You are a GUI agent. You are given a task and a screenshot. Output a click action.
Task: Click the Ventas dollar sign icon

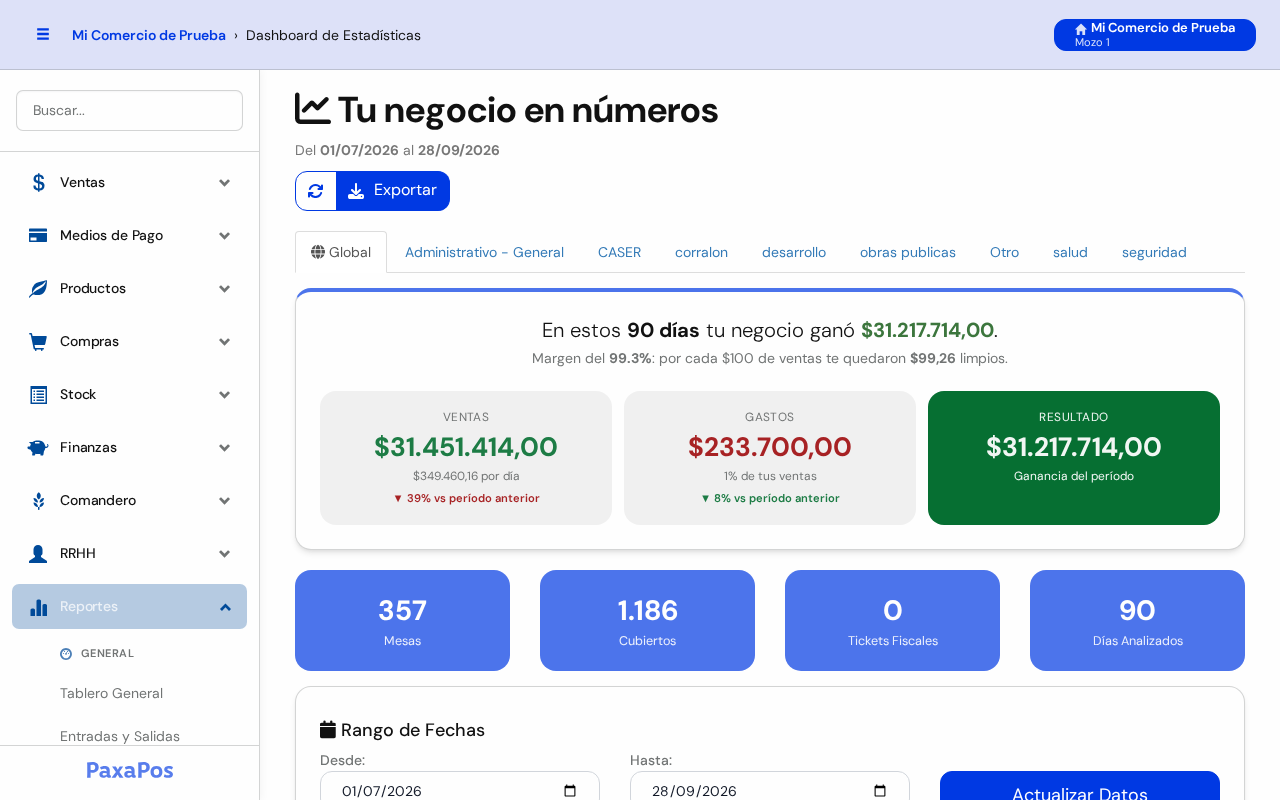point(38,183)
